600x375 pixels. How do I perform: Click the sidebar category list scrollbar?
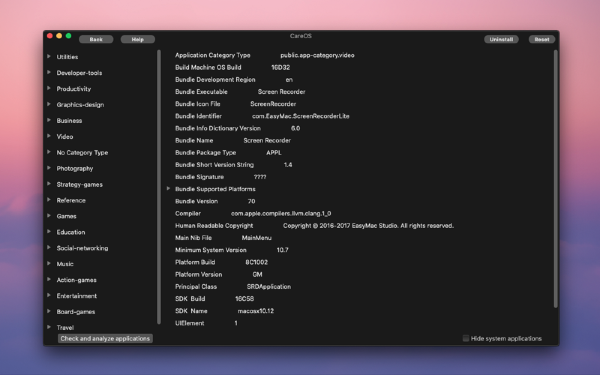[x=159, y=187]
